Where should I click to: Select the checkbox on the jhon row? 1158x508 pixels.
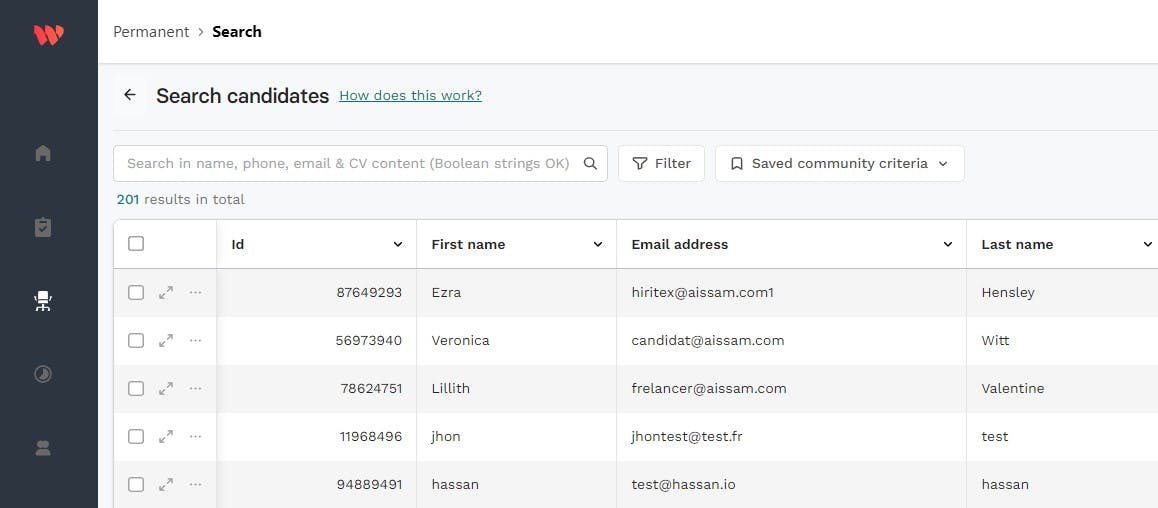click(x=136, y=436)
